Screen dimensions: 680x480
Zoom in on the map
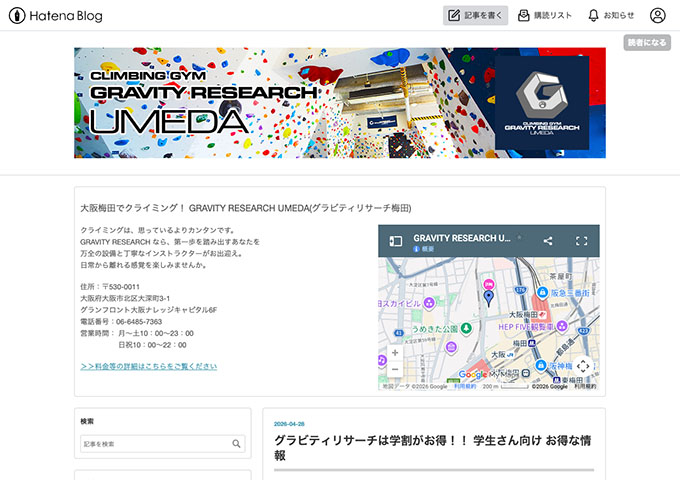coord(395,353)
